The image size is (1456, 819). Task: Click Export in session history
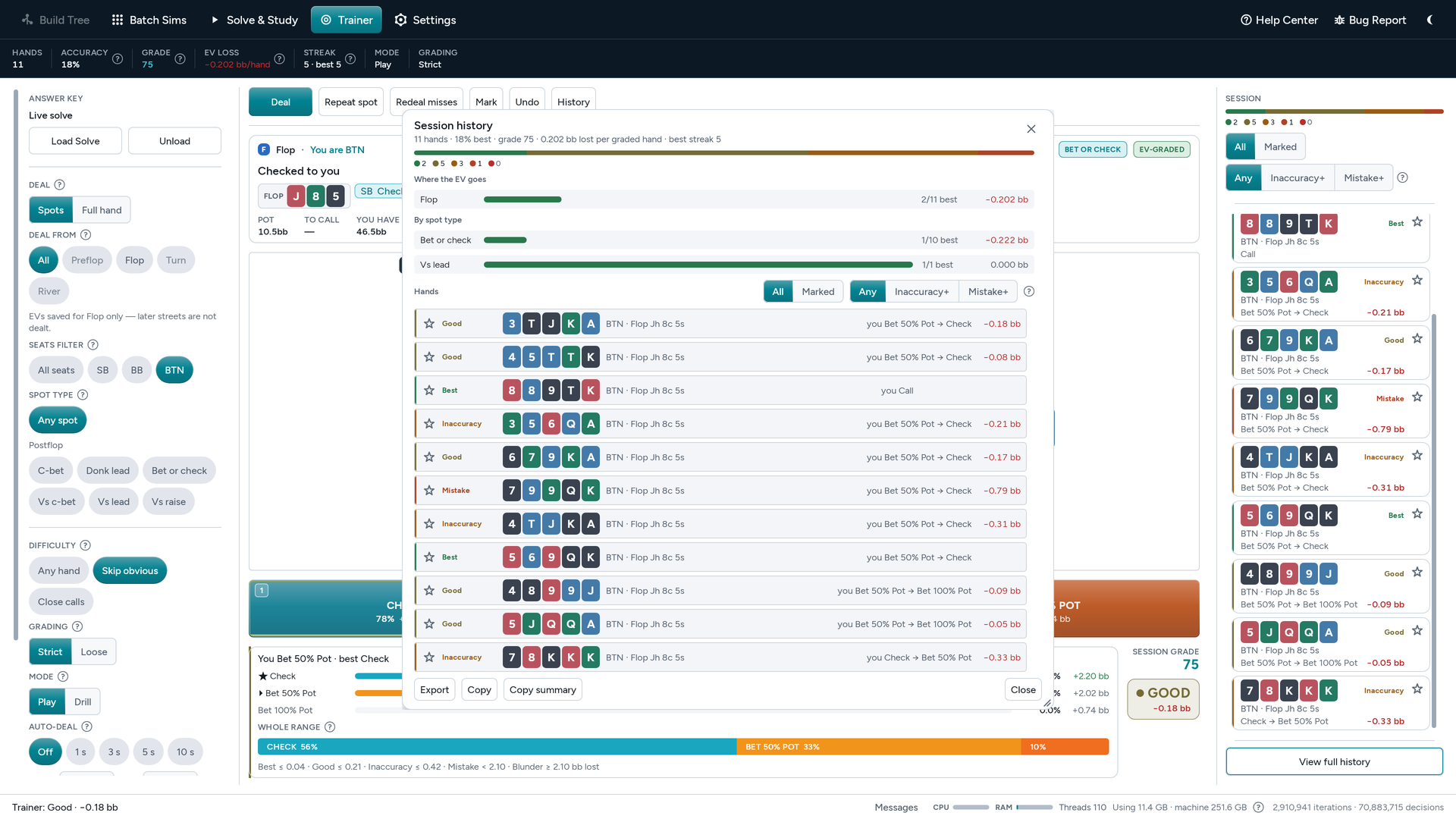pyautogui.click(x=435, y=690)
